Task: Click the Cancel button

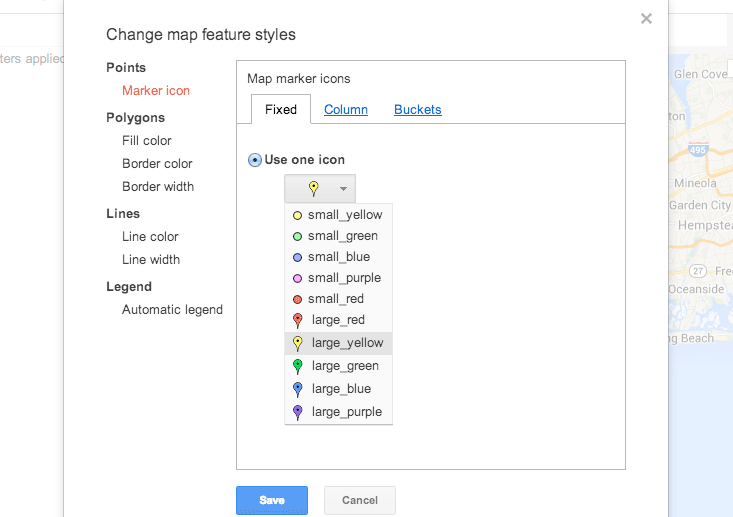Action: pyautogui.click(x=359, y=500)
